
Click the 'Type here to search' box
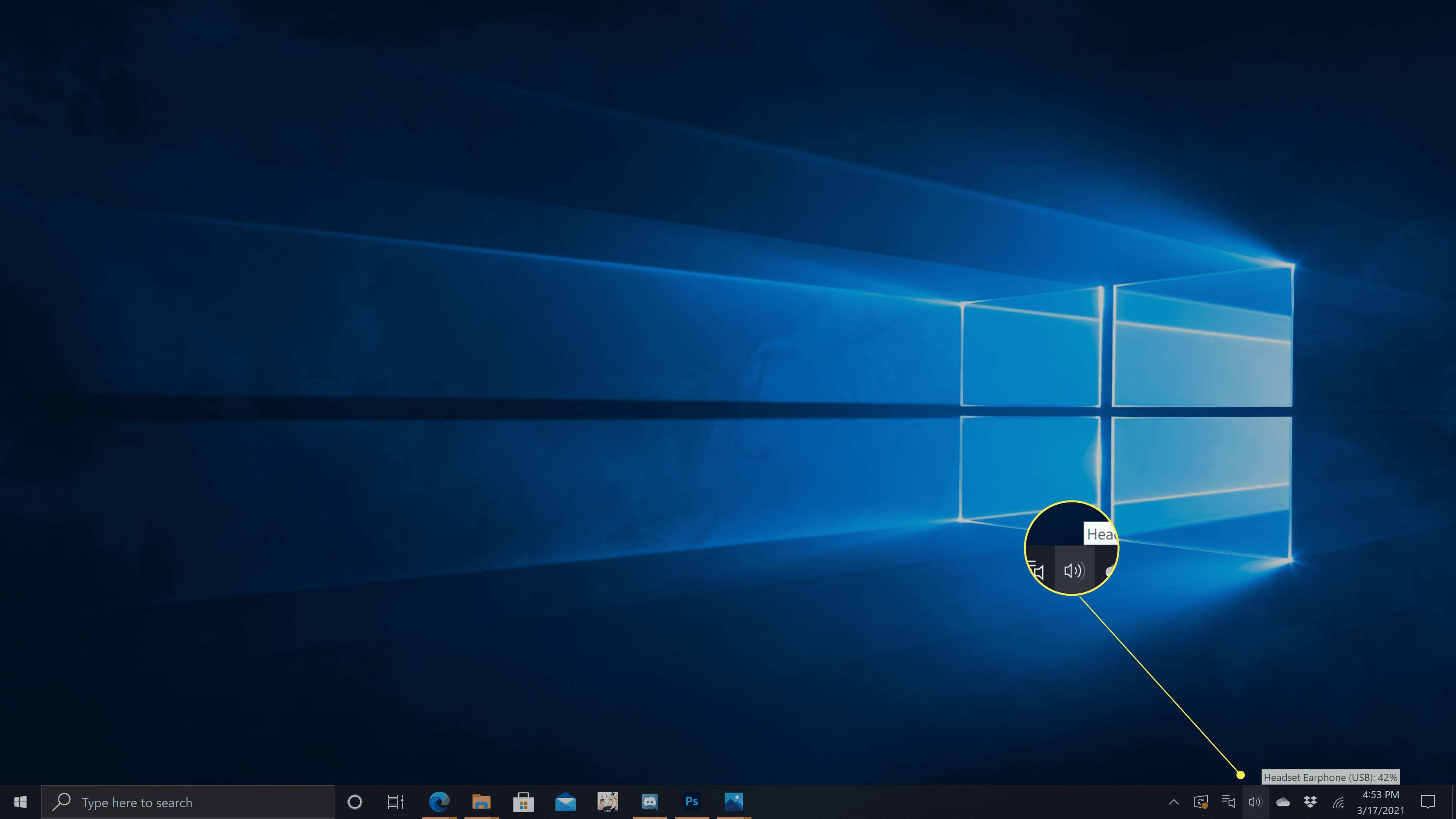pos(188,802)
